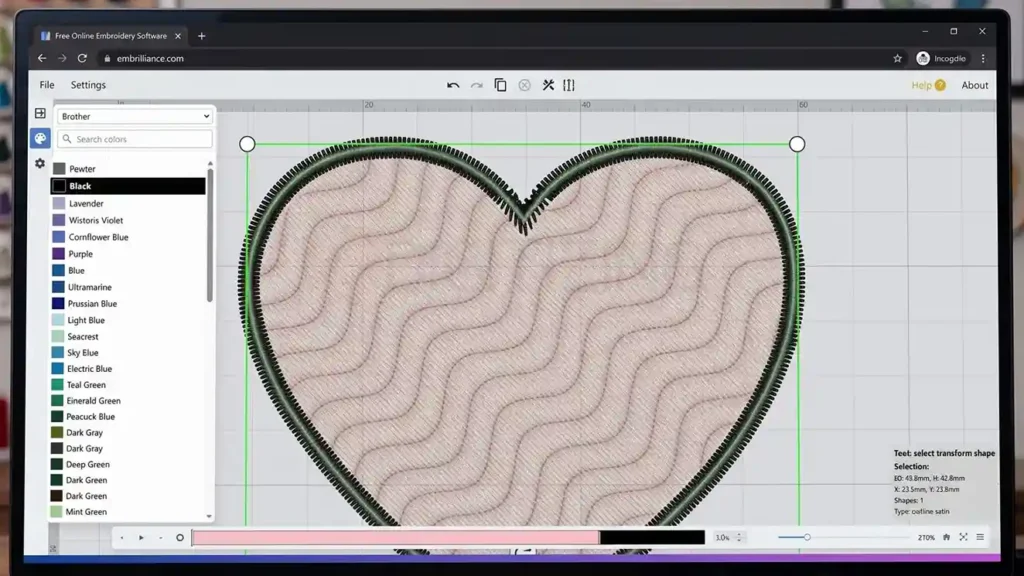Click the black segment of stitch timeline
This screenshot has height=576, width=1024.
pos(652,537)
